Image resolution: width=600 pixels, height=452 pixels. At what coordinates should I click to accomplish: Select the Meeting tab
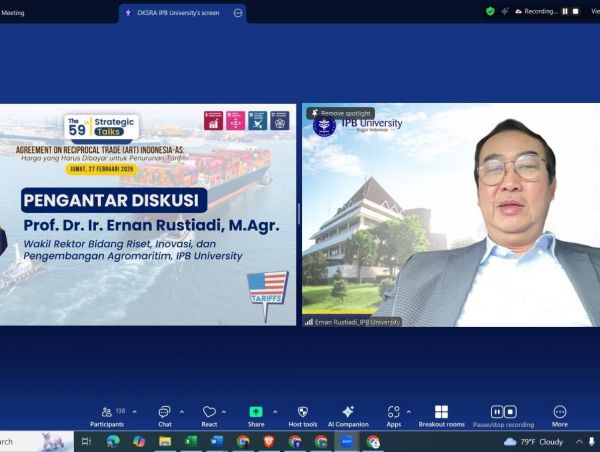[13, 13]
